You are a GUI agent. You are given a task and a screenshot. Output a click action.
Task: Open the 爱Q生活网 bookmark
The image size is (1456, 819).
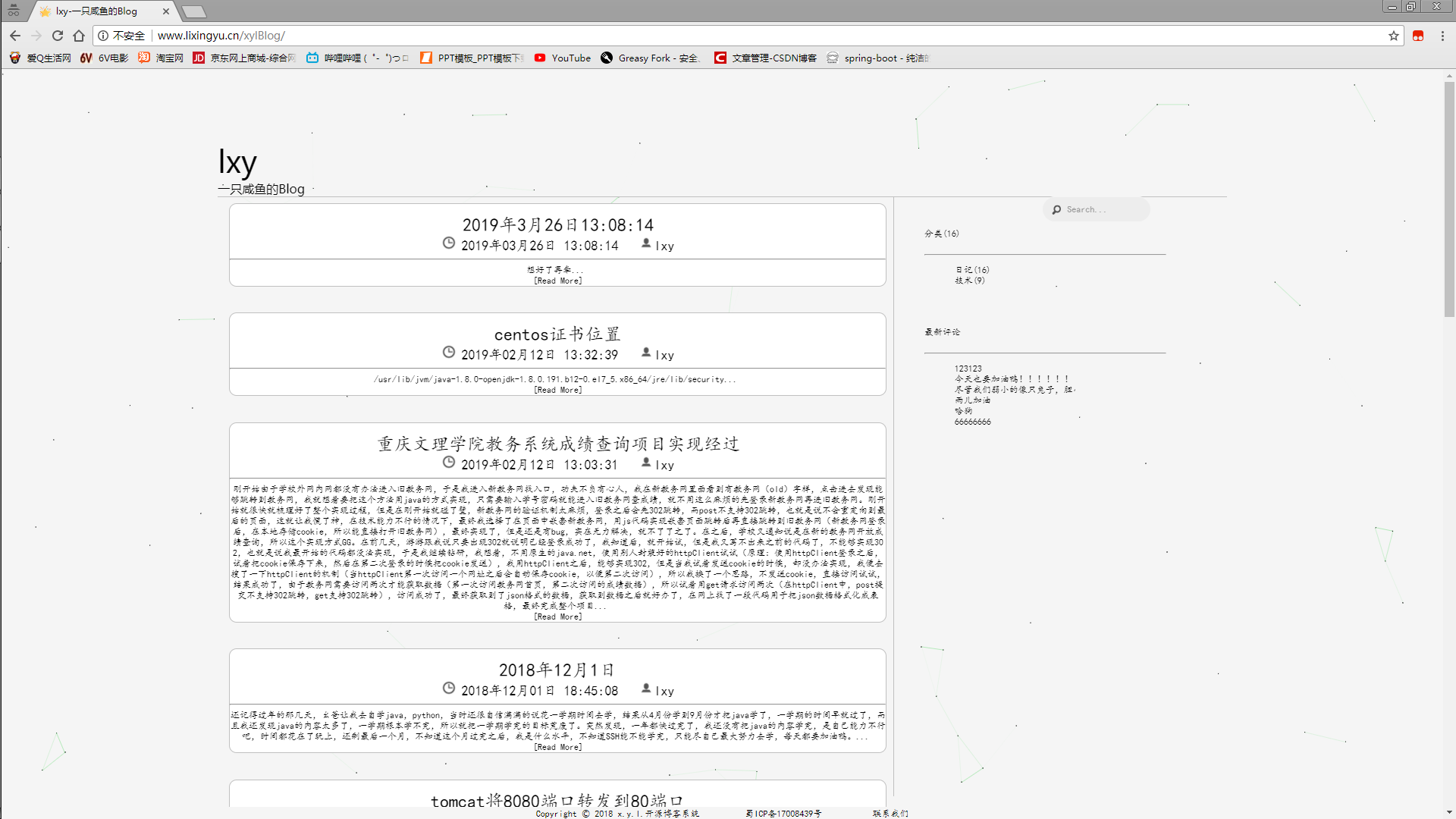coord(40,58)
